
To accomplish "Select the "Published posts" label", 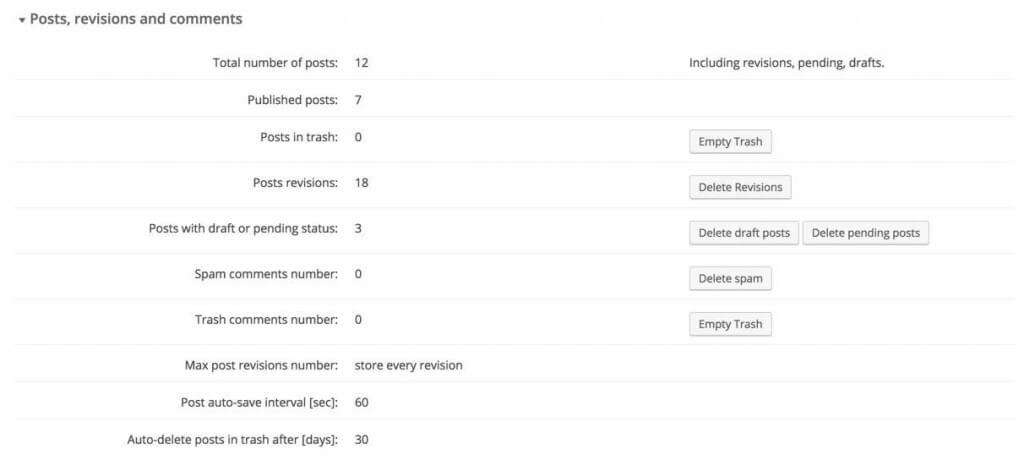I will point(292,100).
